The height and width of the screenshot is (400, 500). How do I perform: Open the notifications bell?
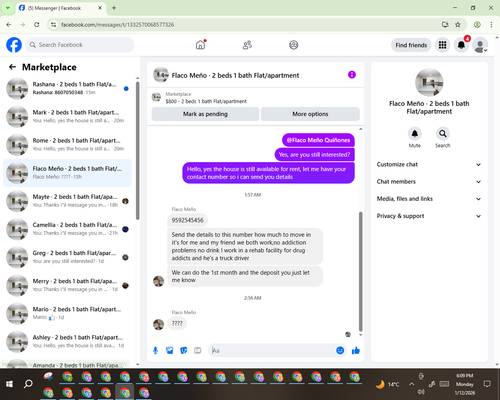[461, 45]
